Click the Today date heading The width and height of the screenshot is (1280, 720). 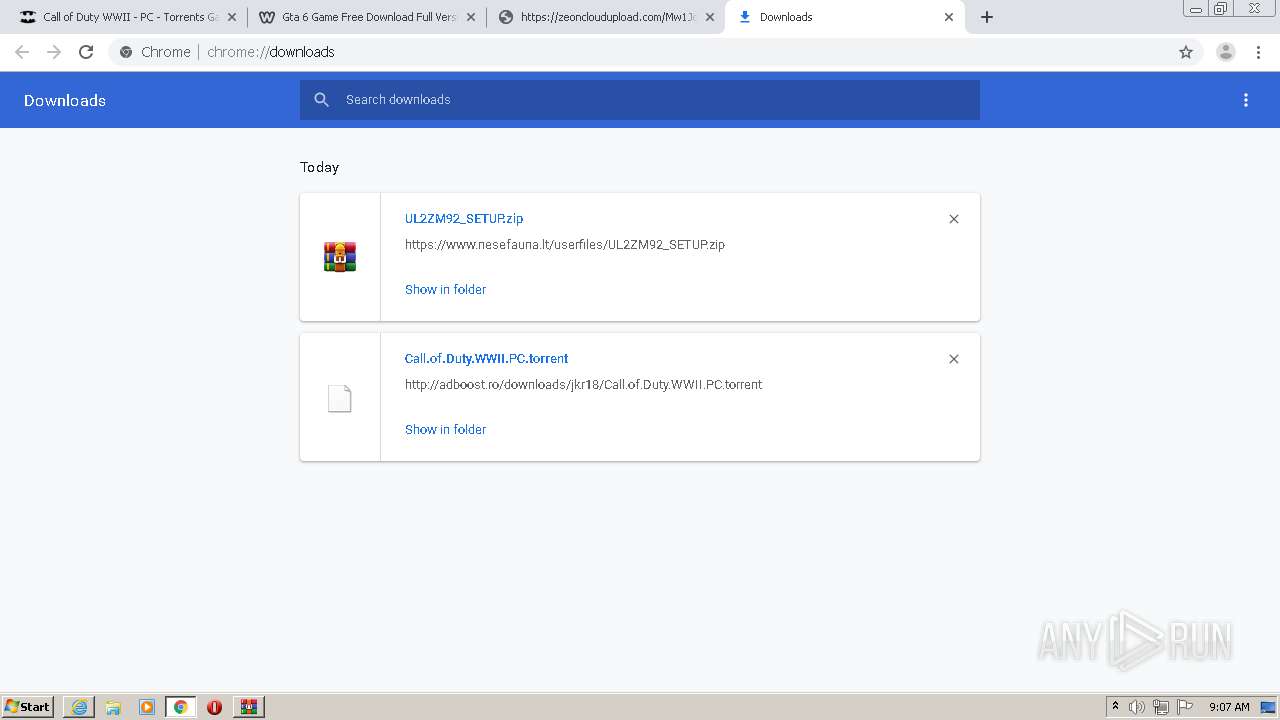pyautogui.click(x=320, y=167)
